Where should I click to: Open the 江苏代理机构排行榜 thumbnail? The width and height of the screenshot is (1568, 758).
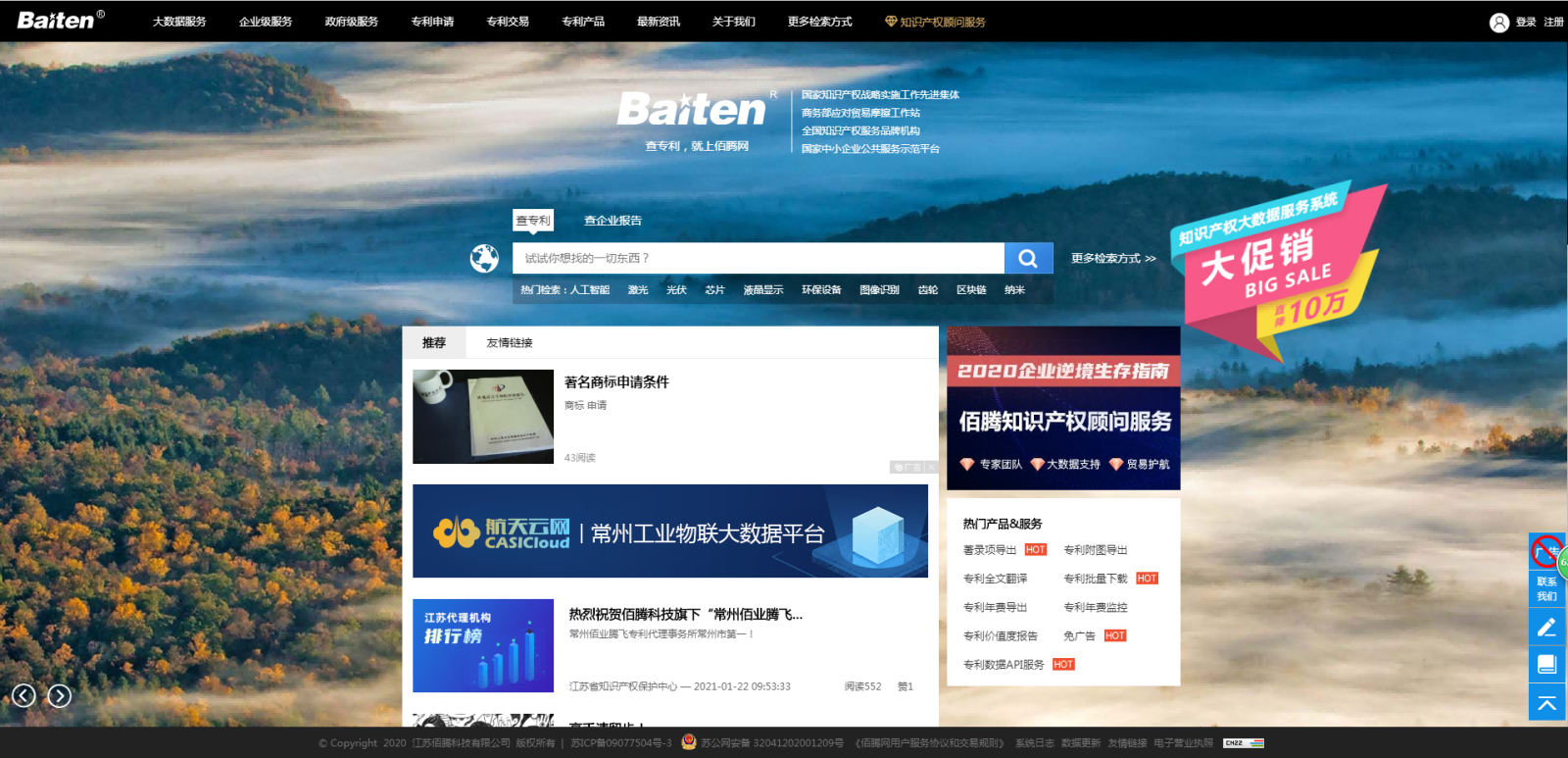pos(483,646)
